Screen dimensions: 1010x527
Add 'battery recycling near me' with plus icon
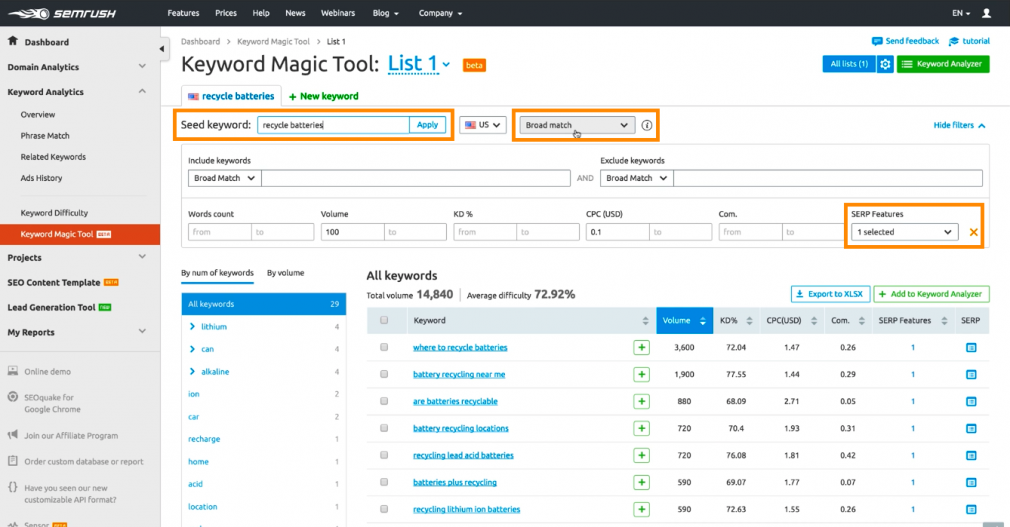(641, 374)
